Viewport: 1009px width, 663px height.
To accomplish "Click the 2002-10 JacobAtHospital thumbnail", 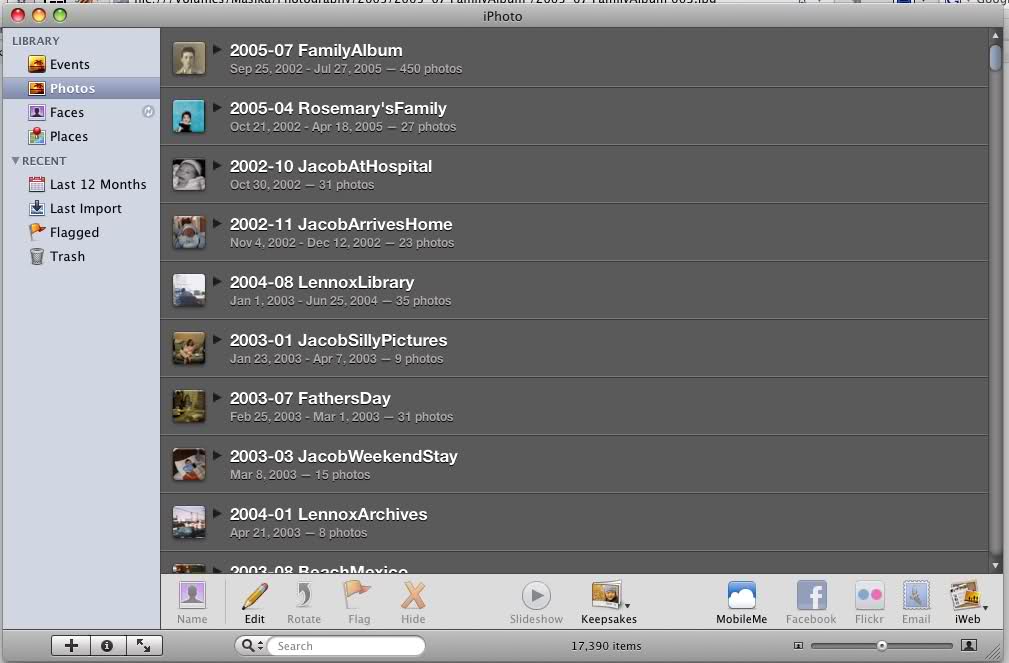I will point(189,174).
